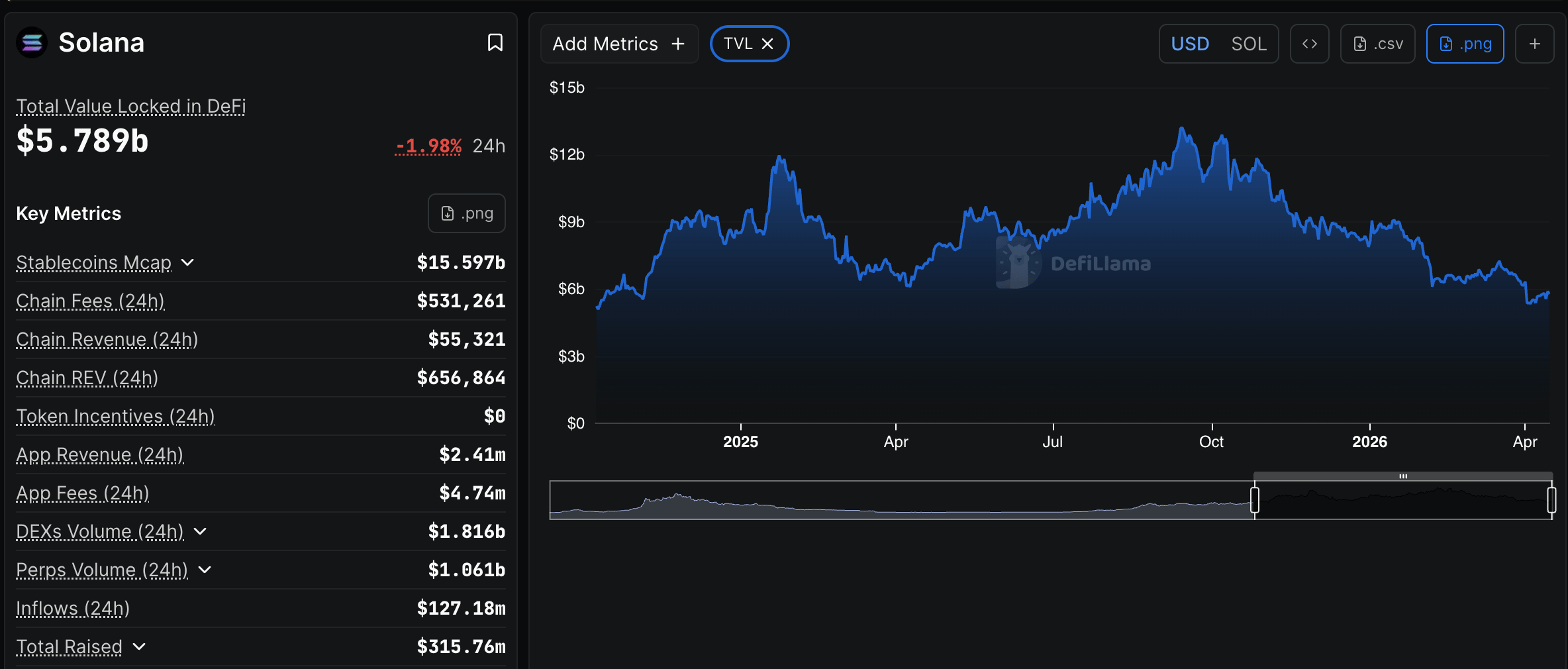Click the Chain Fees (24h) label
This screenshot has height=669, width=1568.
click(90, 301)
